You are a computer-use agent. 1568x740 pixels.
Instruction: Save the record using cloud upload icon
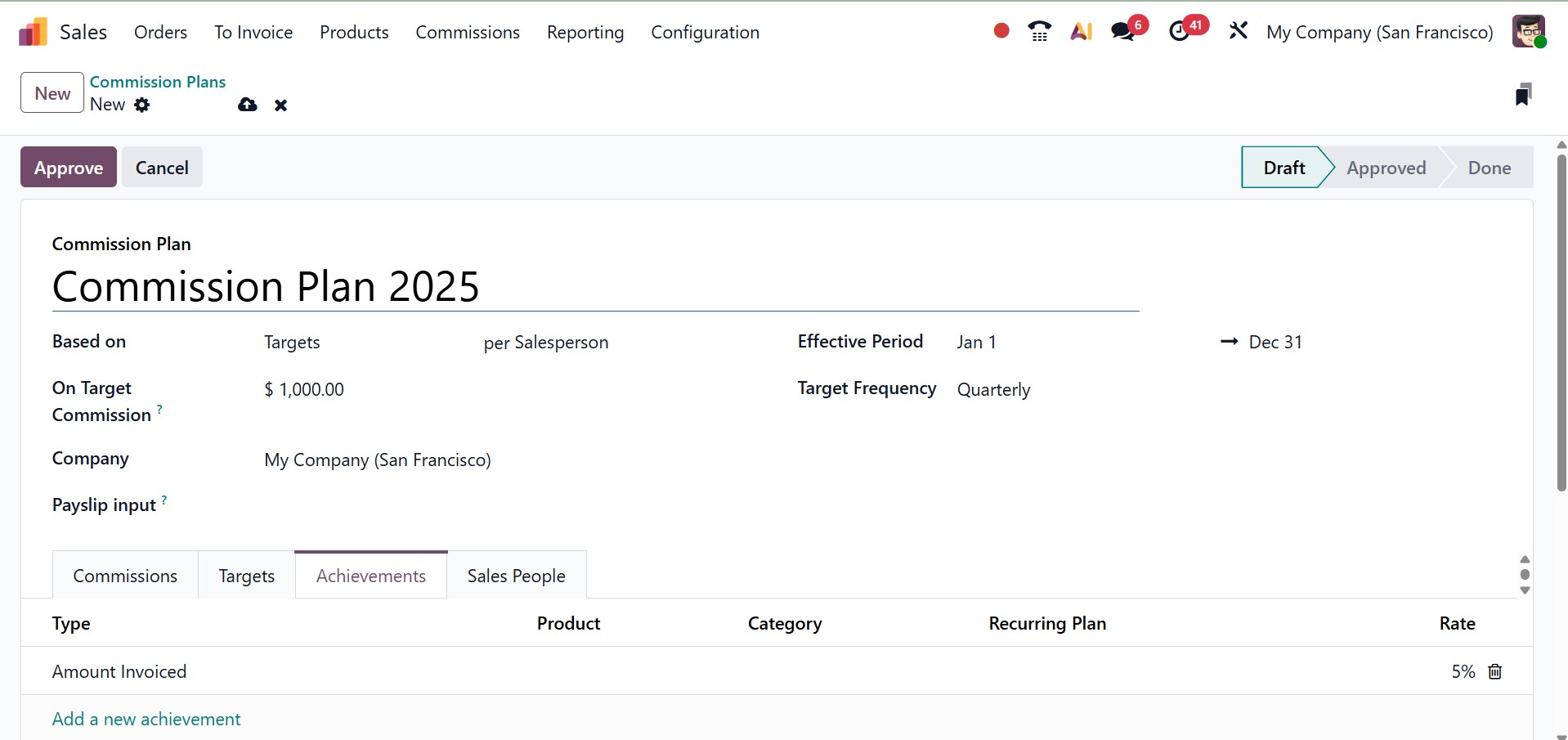pos(247,105)
